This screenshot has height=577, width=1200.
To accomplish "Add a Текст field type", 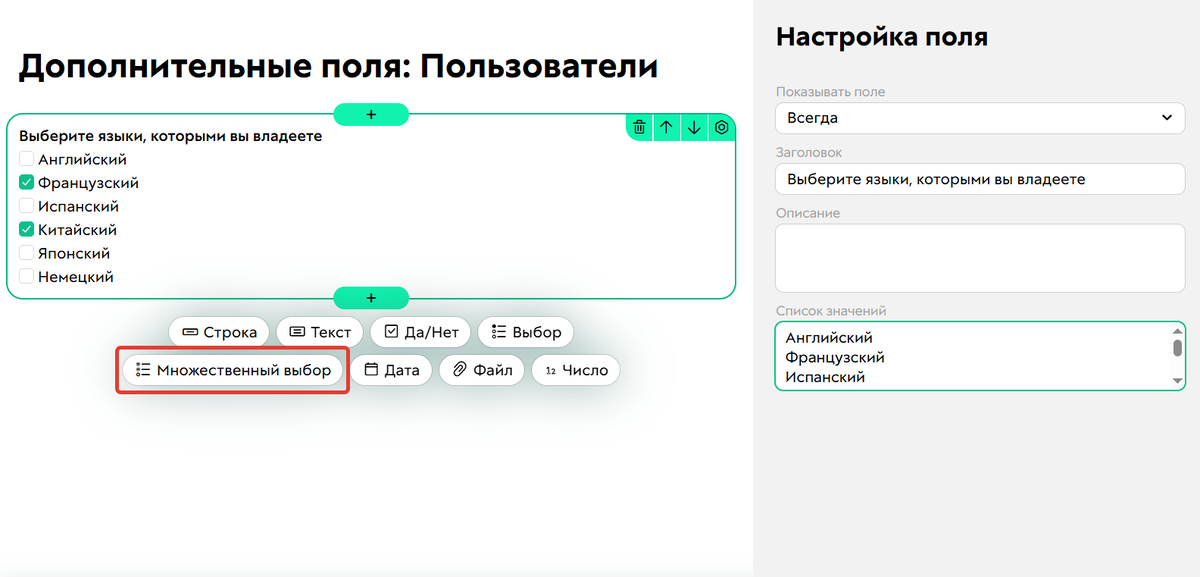I will (319, 331).
